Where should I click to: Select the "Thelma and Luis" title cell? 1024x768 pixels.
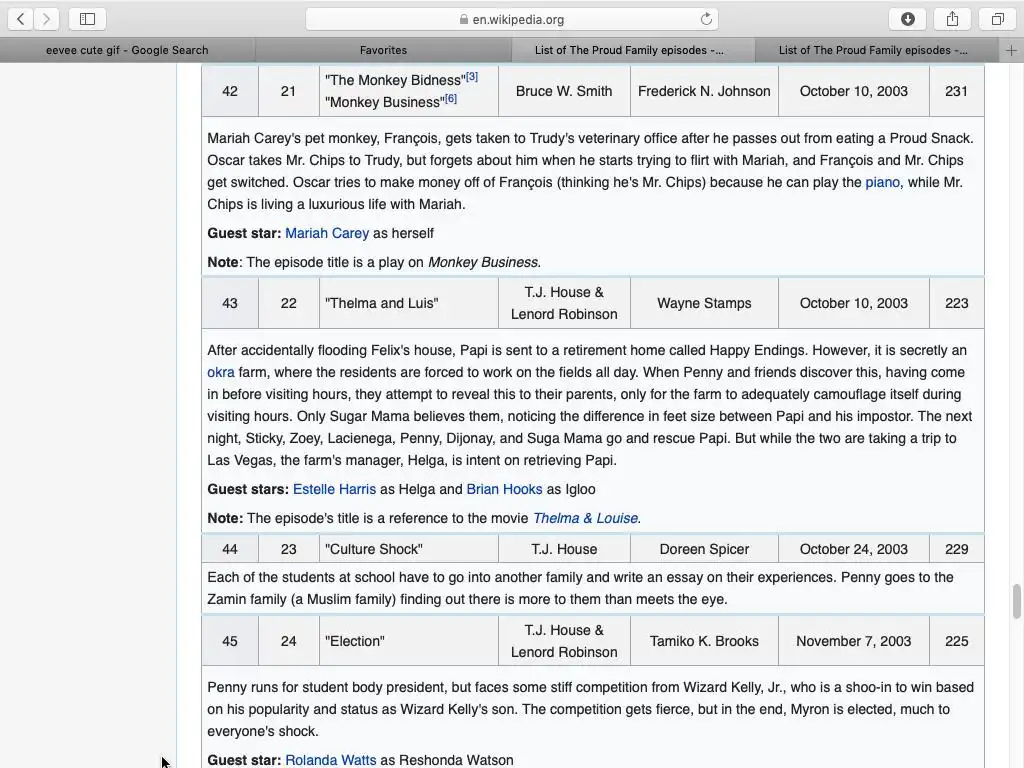coord(409,303)
